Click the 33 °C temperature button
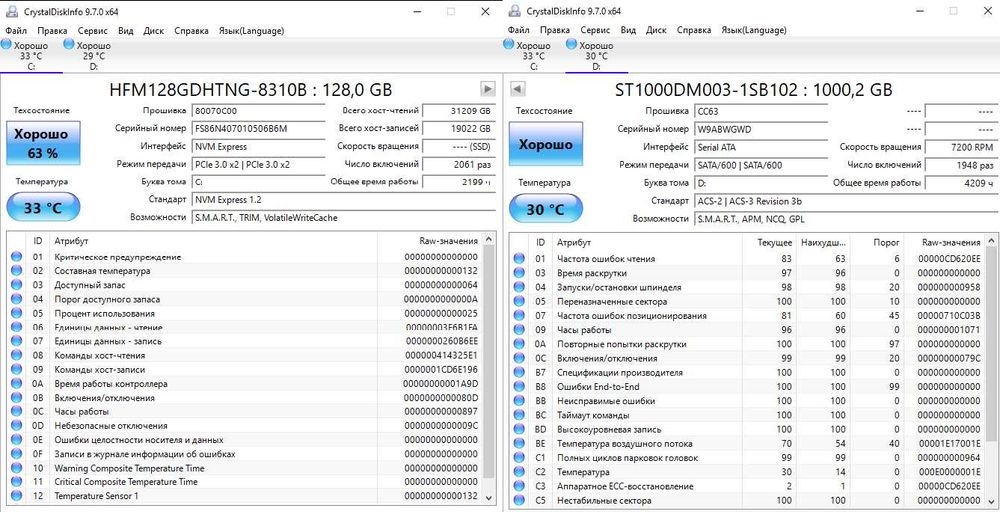The image size is (1000, 512). (x=42, y=208)
